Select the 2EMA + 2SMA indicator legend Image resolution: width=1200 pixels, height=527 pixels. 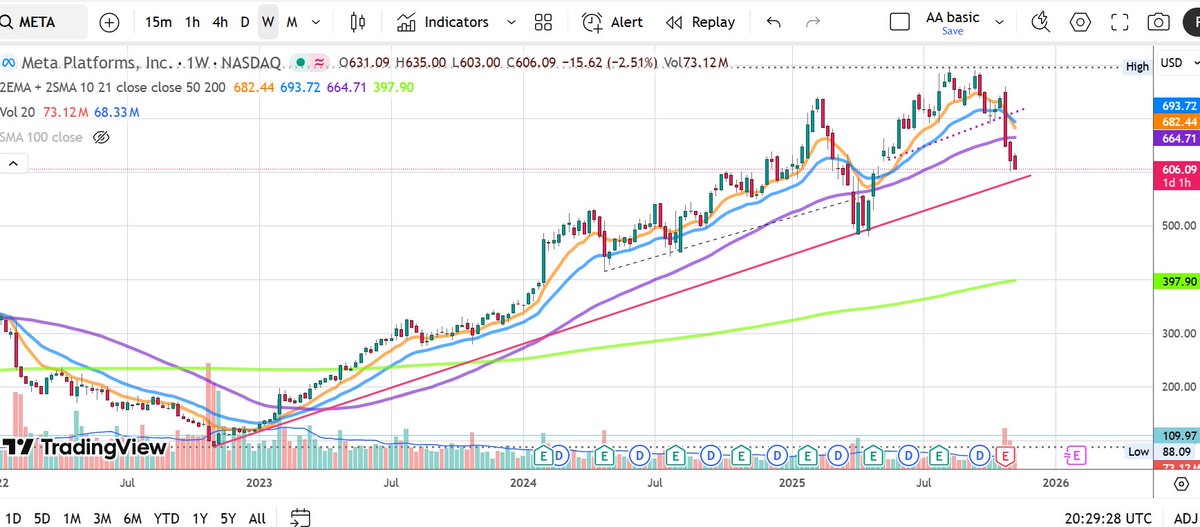[x=114, y=87]
